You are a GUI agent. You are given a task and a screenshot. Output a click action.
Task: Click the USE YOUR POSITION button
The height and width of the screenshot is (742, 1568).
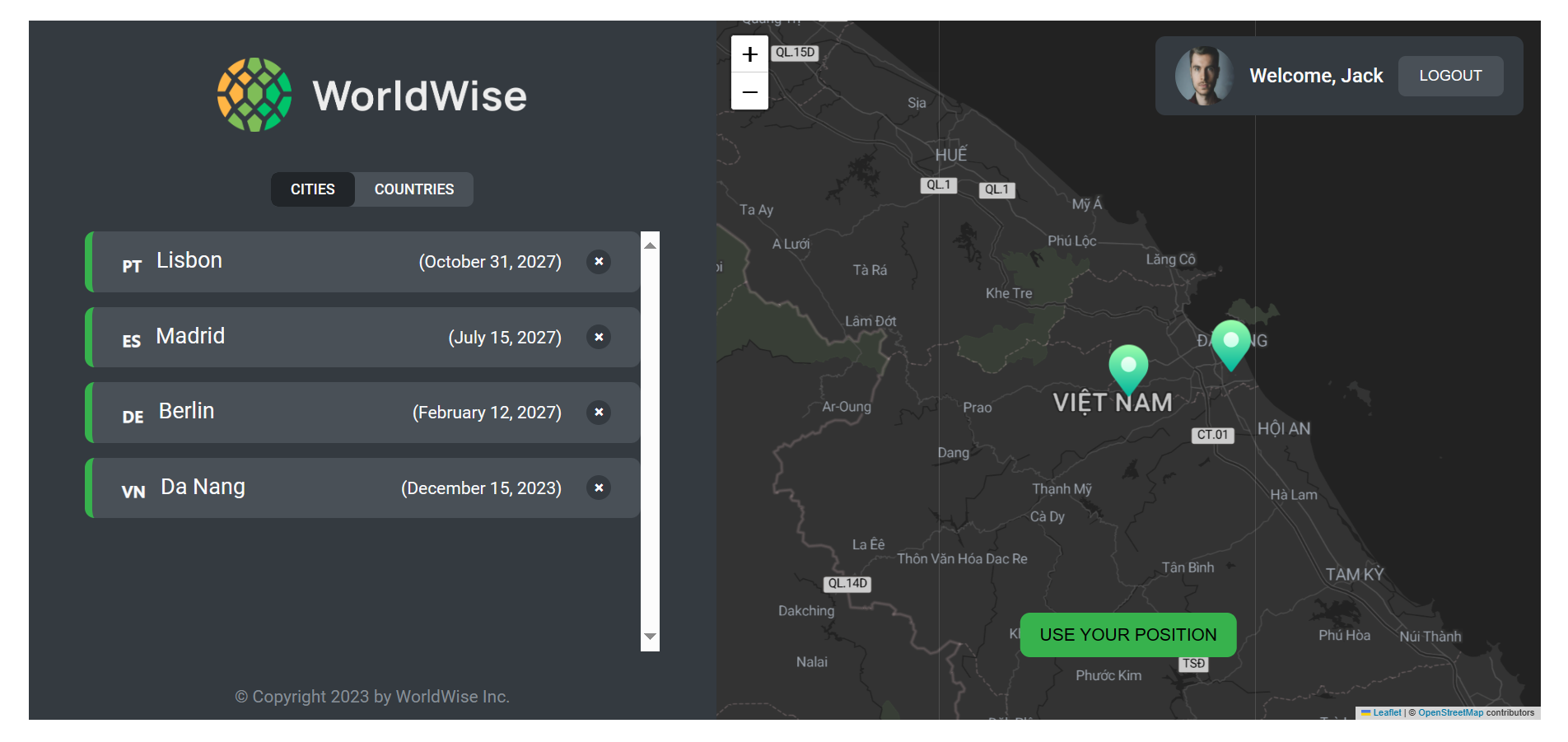click(x=1127, y=634)
